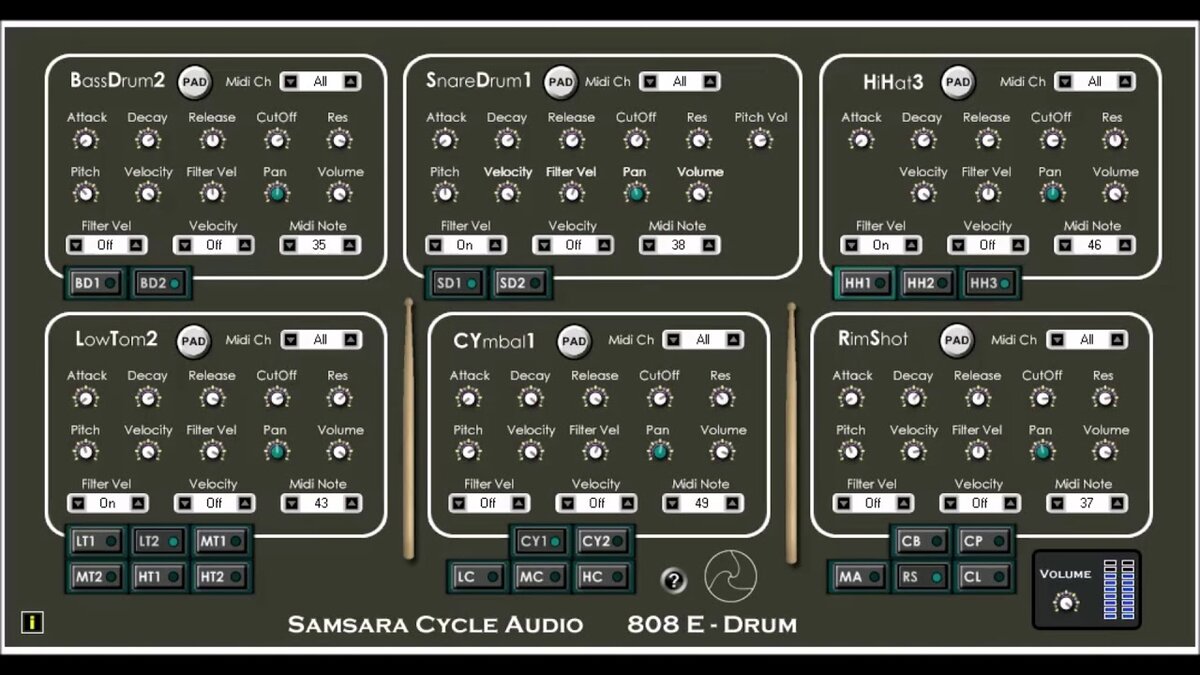Click the HiHat3 CutOff knob

(x=1051, y=139)
